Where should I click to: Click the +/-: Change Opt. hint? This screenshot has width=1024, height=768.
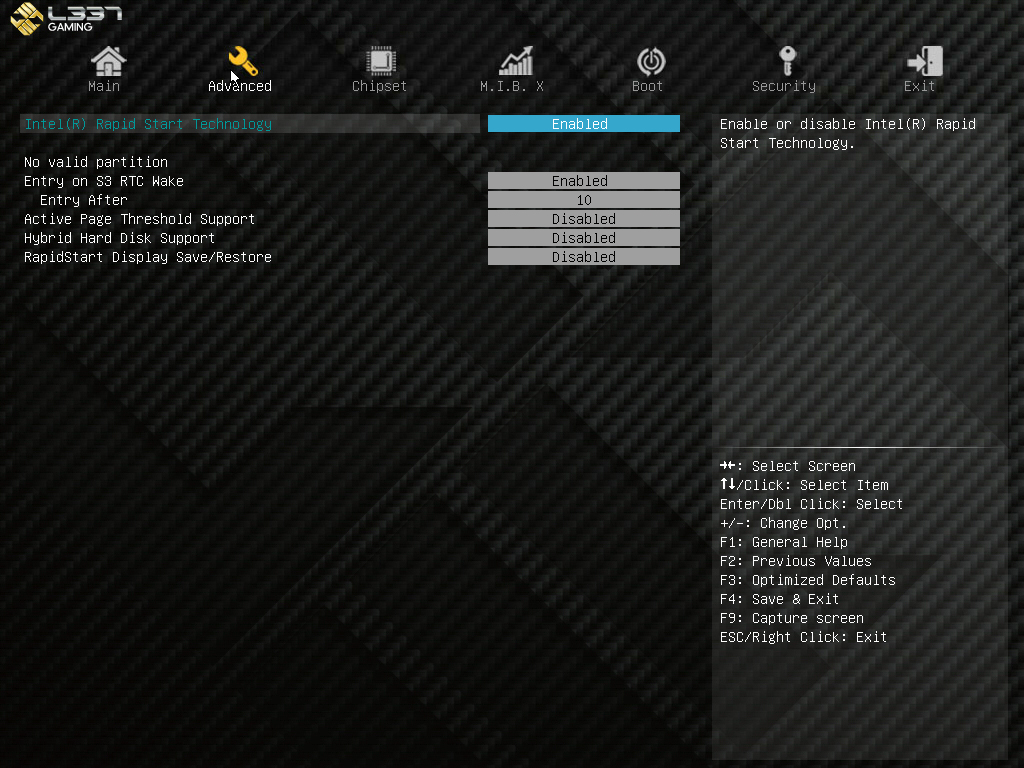click(783, 523)
